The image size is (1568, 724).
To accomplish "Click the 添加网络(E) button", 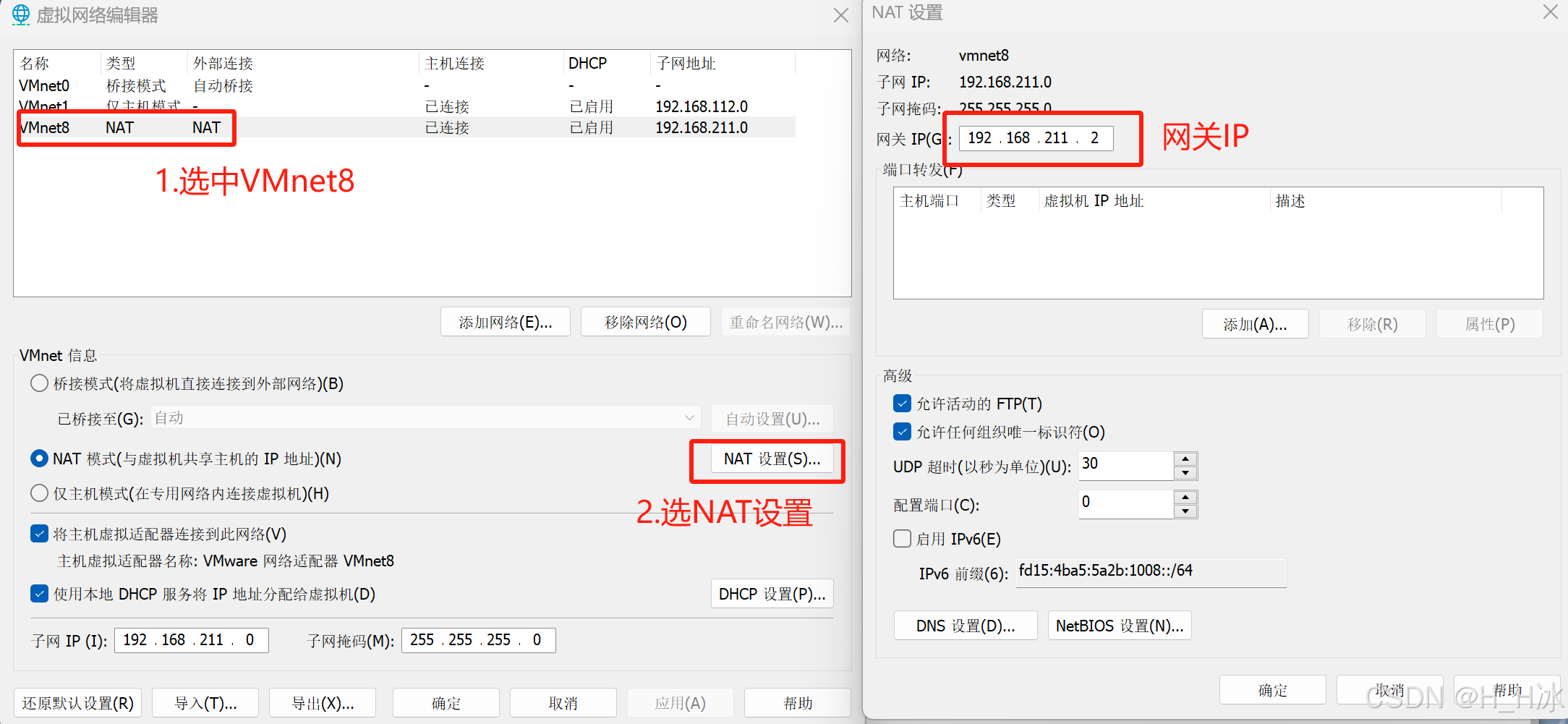I will tap(505, 321).
